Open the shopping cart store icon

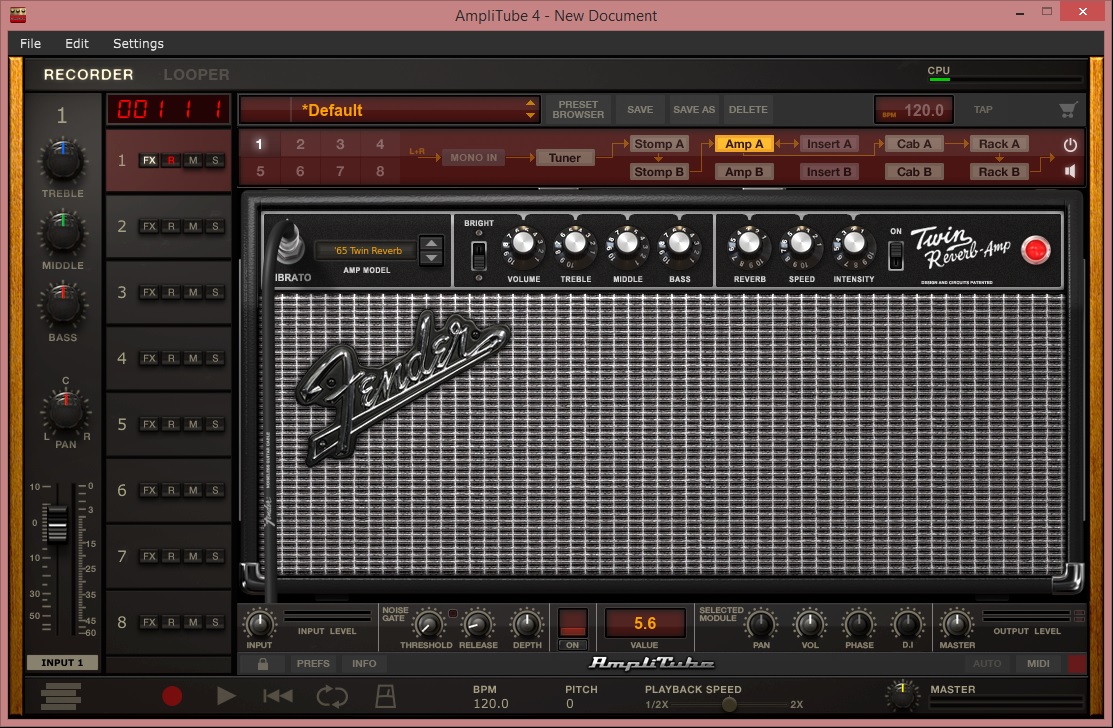pyautogui.click(x=1068, y=110)
